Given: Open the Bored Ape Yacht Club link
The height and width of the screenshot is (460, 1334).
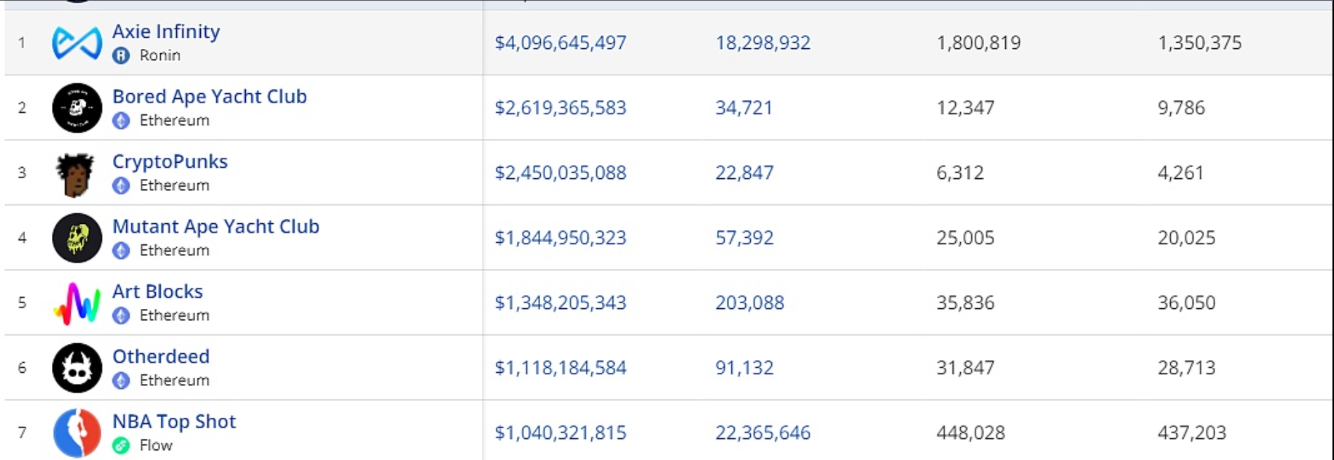Looking at the screenshot, I should click(x=209, y=97).
